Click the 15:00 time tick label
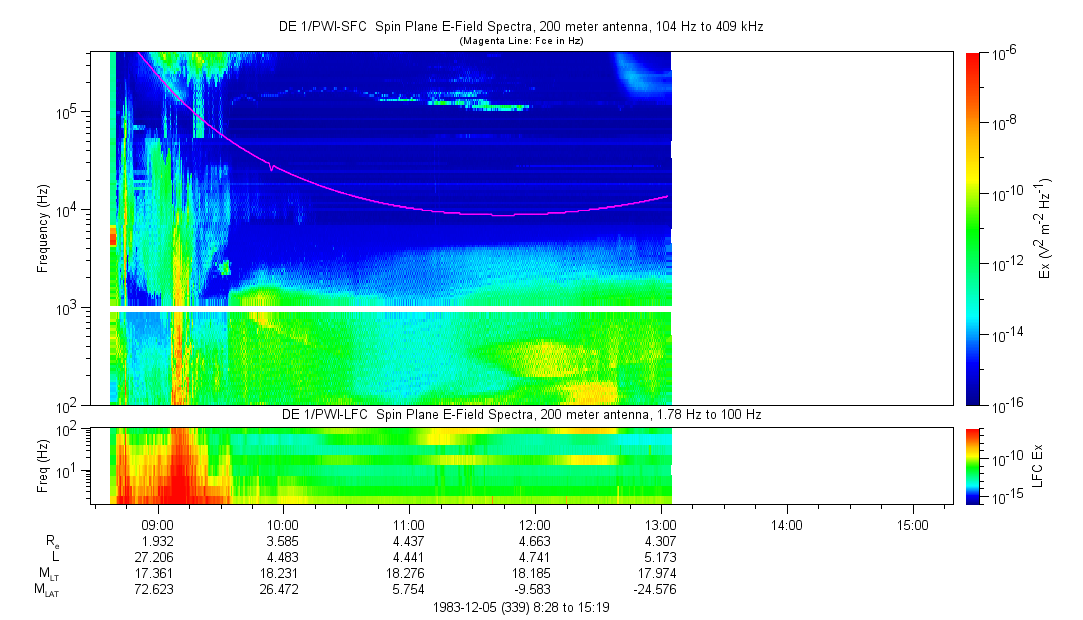 tap(912, 524)
